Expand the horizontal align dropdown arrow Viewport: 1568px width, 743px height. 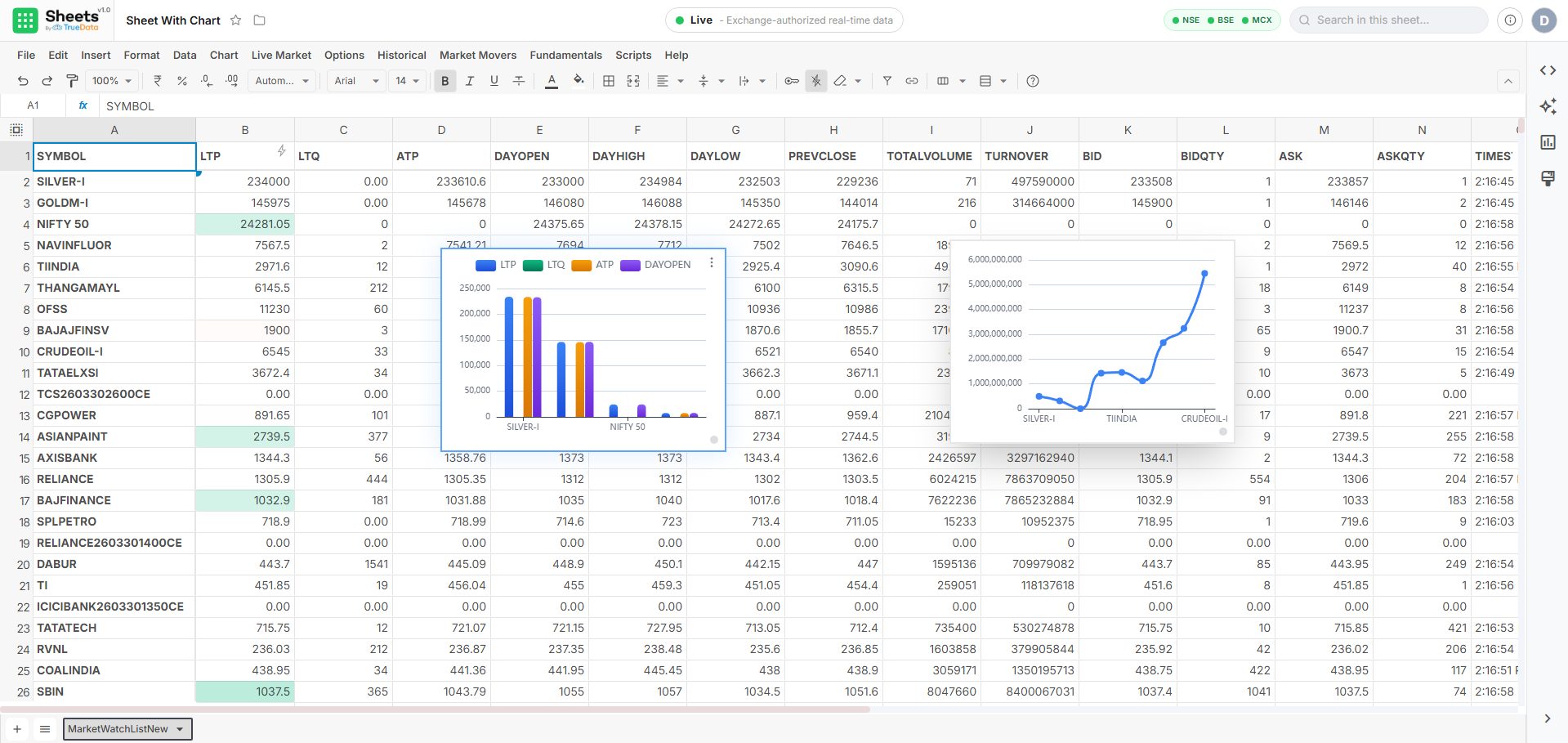(681, 81)
